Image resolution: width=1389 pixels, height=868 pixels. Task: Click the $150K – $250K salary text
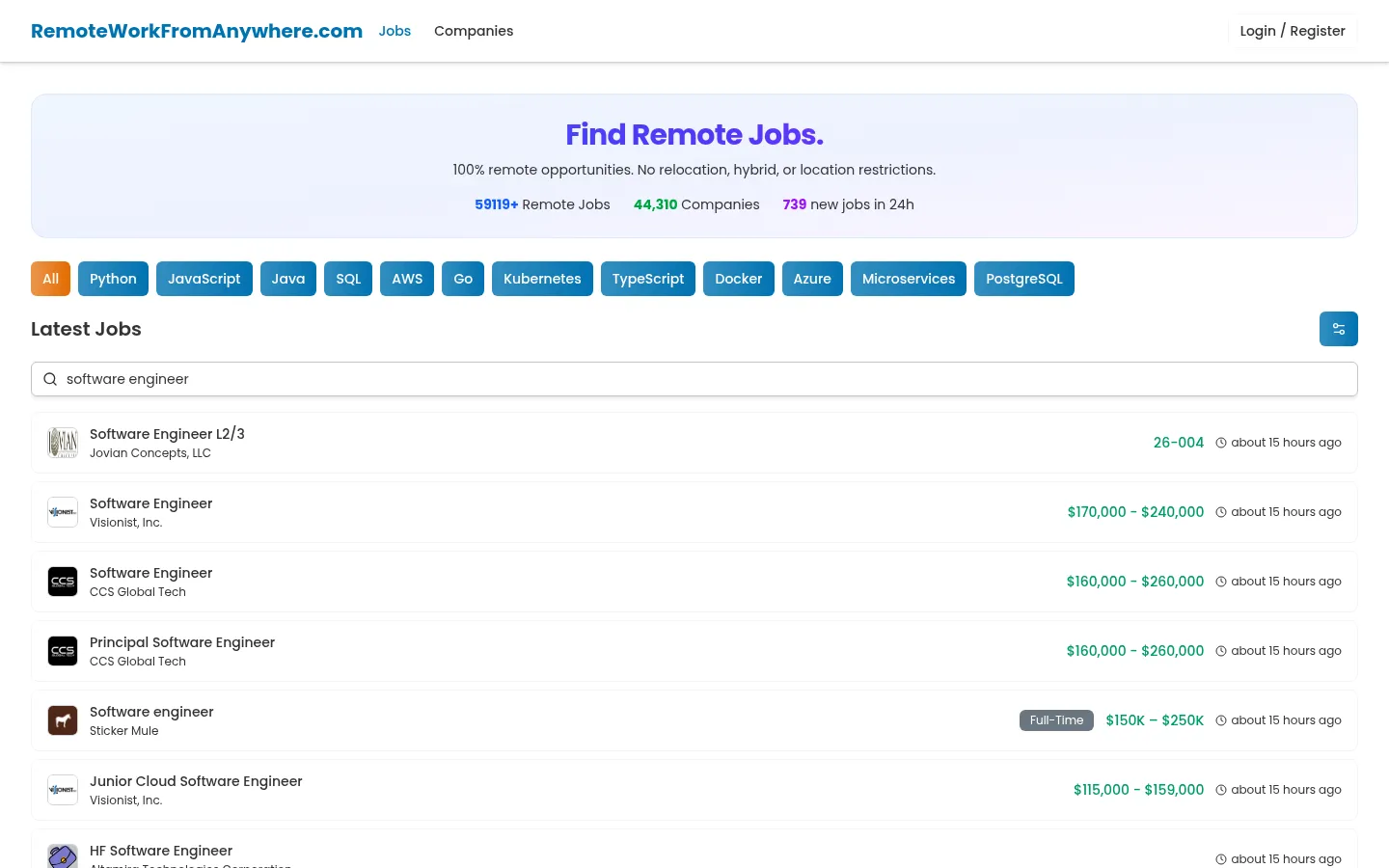pos(1155,720)
